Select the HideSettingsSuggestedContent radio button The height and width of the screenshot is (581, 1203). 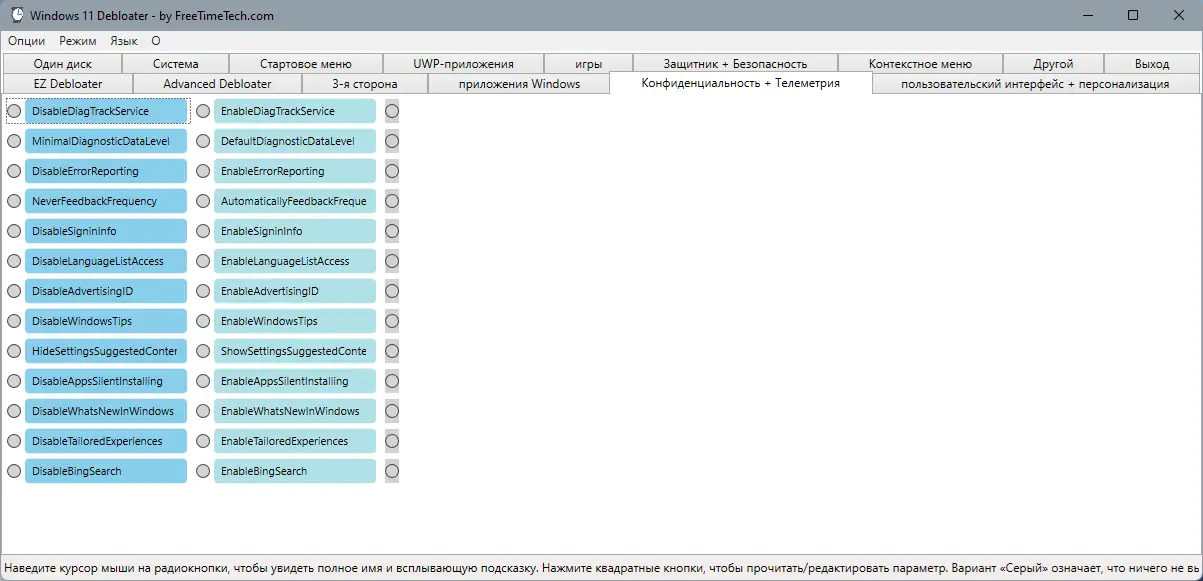pos(14,351)
